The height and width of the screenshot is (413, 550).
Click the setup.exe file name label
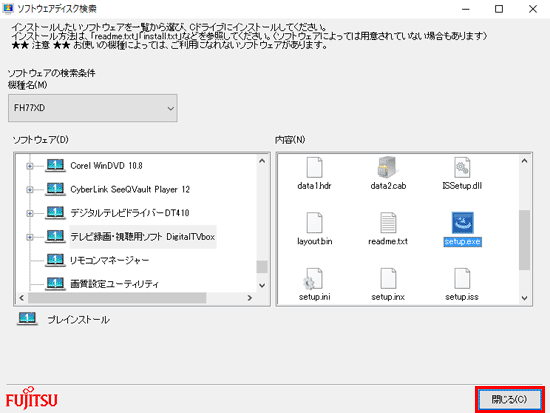coord(462,242)
